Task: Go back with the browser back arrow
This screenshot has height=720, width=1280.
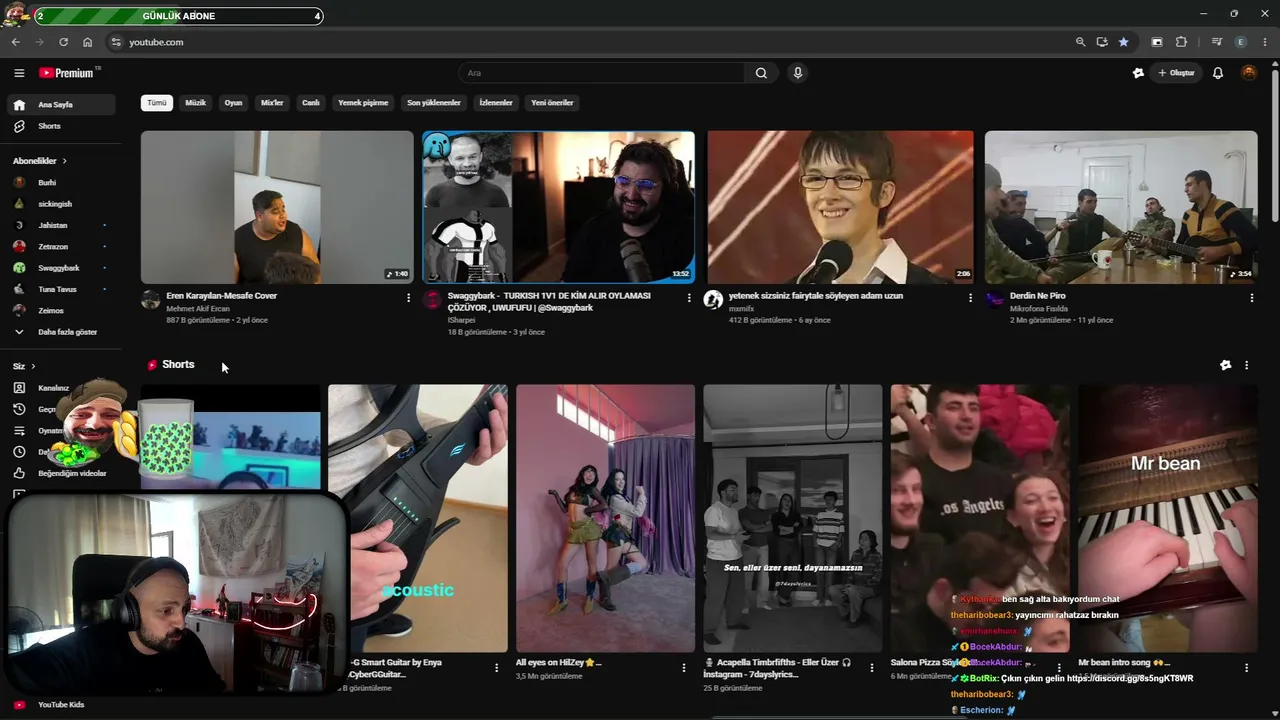Action: 15,42
